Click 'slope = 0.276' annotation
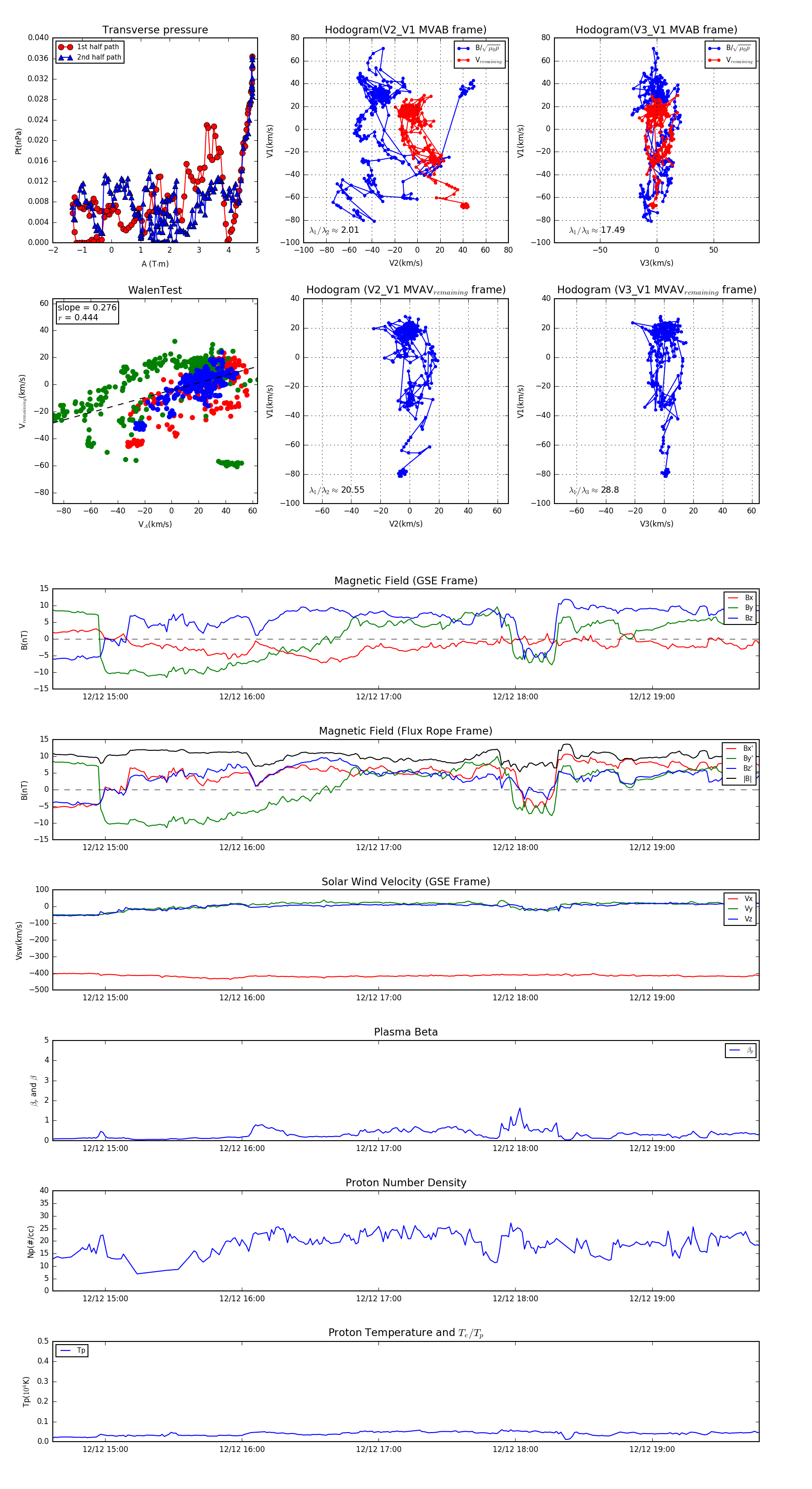812x1489 pixels. click(87, 308)
